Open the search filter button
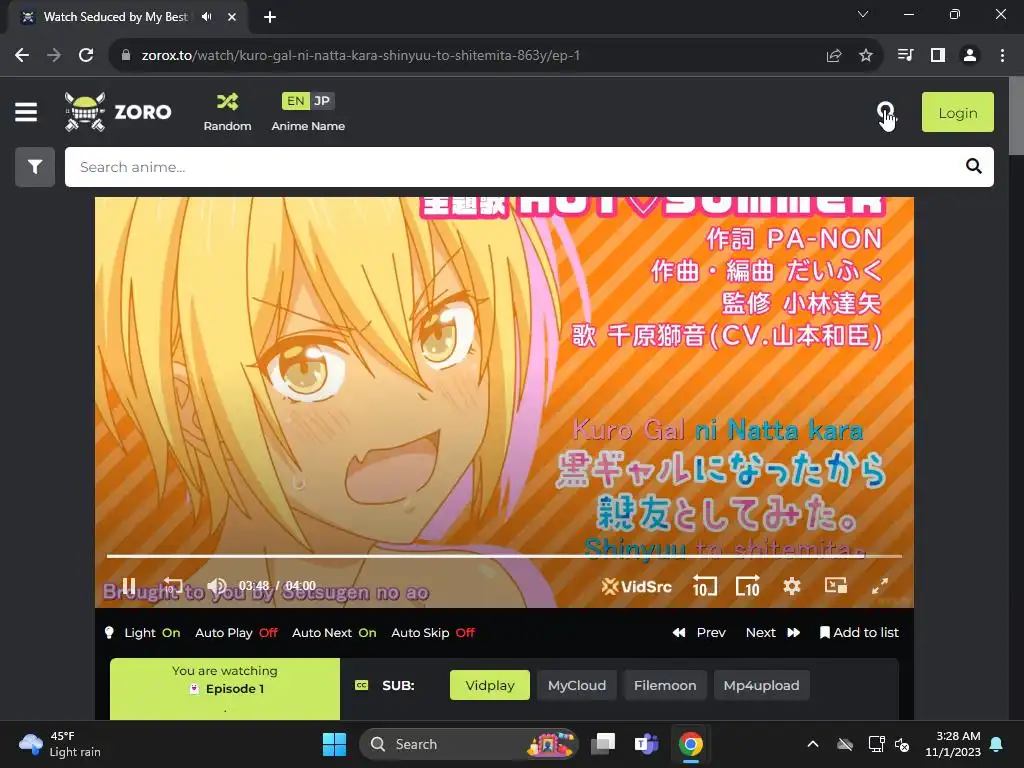 [x=35, y=167]
